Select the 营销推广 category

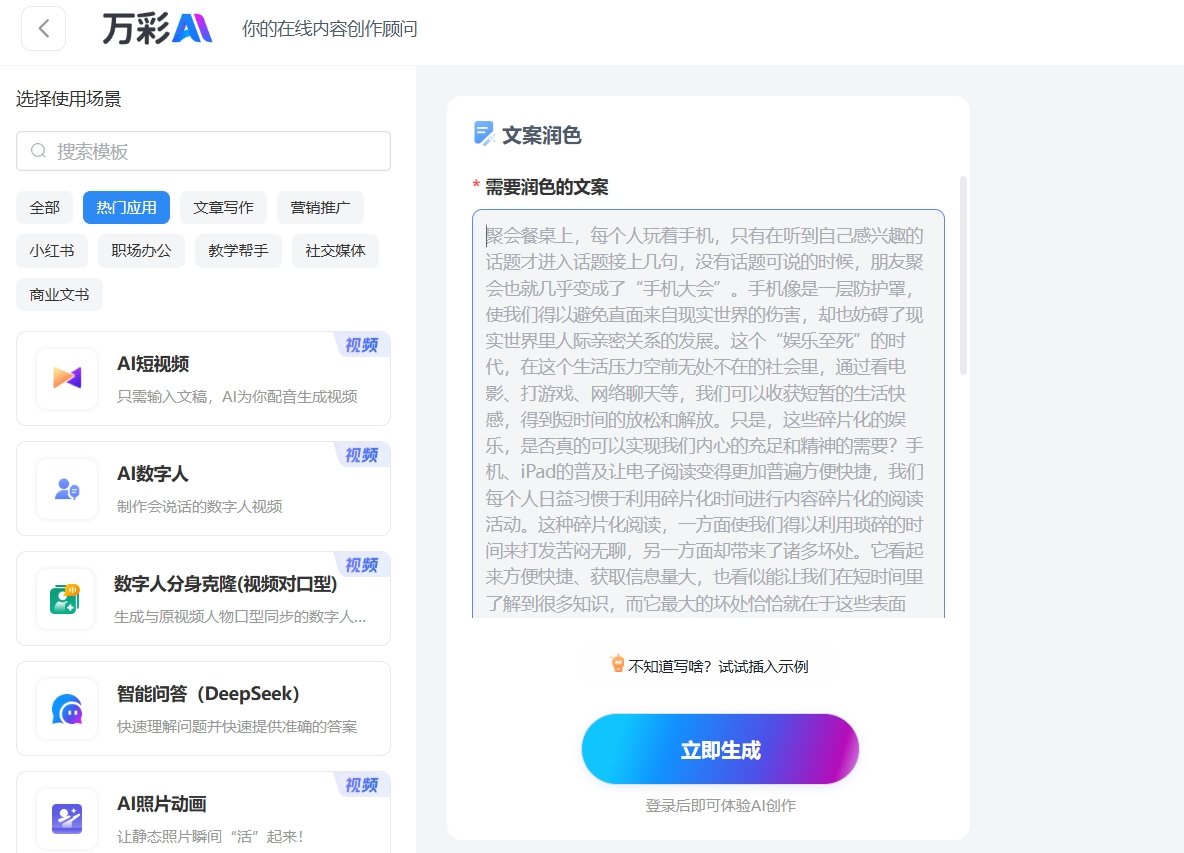[x=320, y=207]
